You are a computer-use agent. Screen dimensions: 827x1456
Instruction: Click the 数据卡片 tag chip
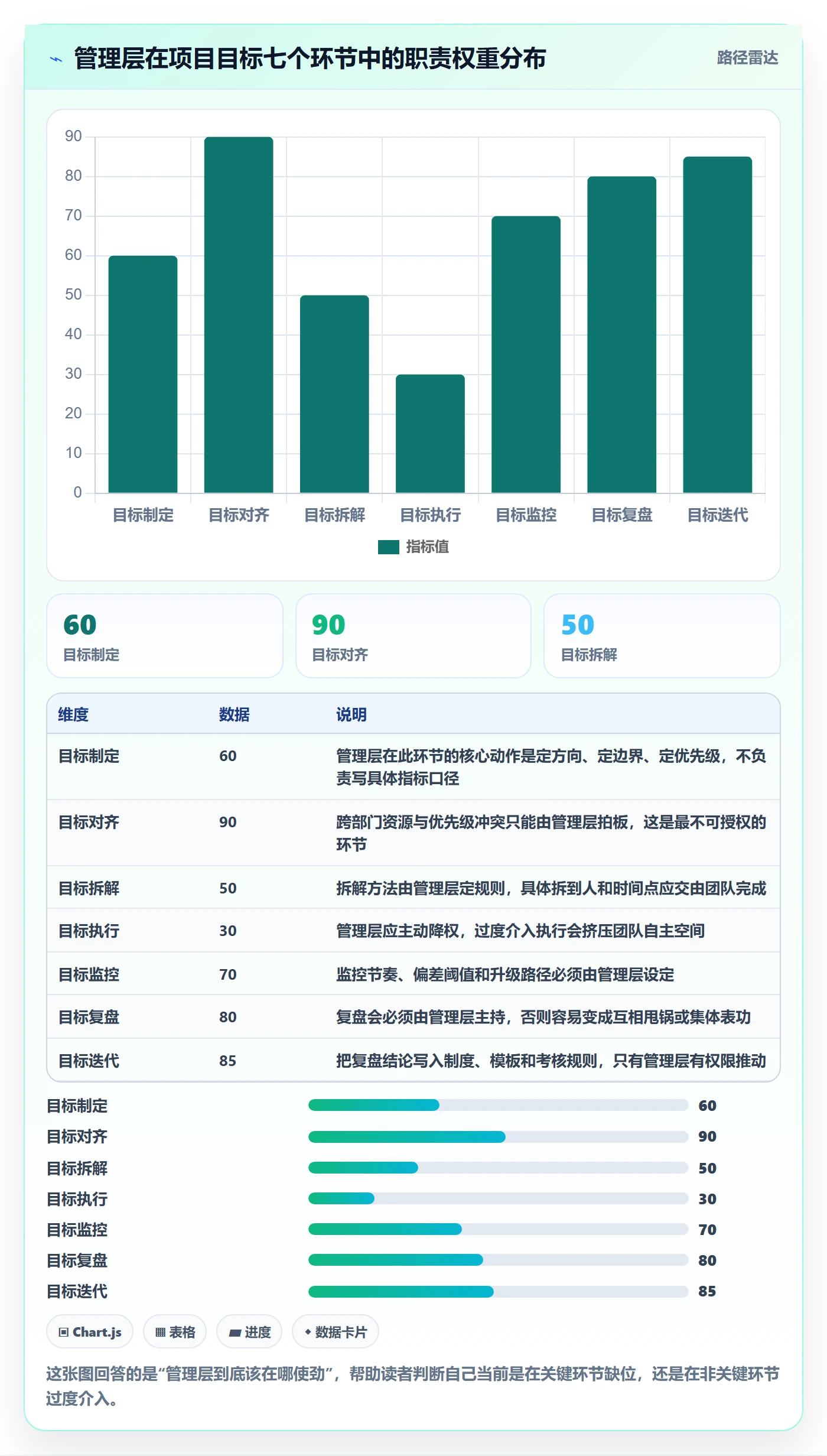(x=336, y=1332)
